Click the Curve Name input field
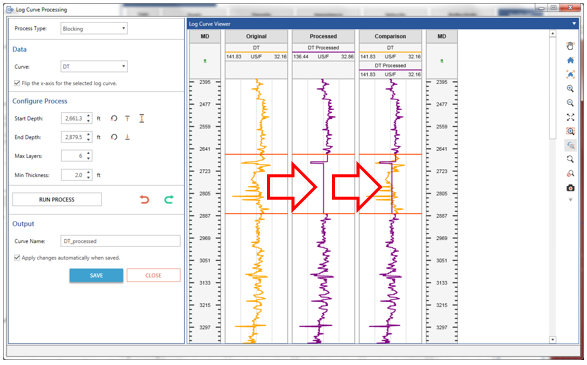Image resolution: width=587 pixels, height=365 pixels. pos(120,241)
